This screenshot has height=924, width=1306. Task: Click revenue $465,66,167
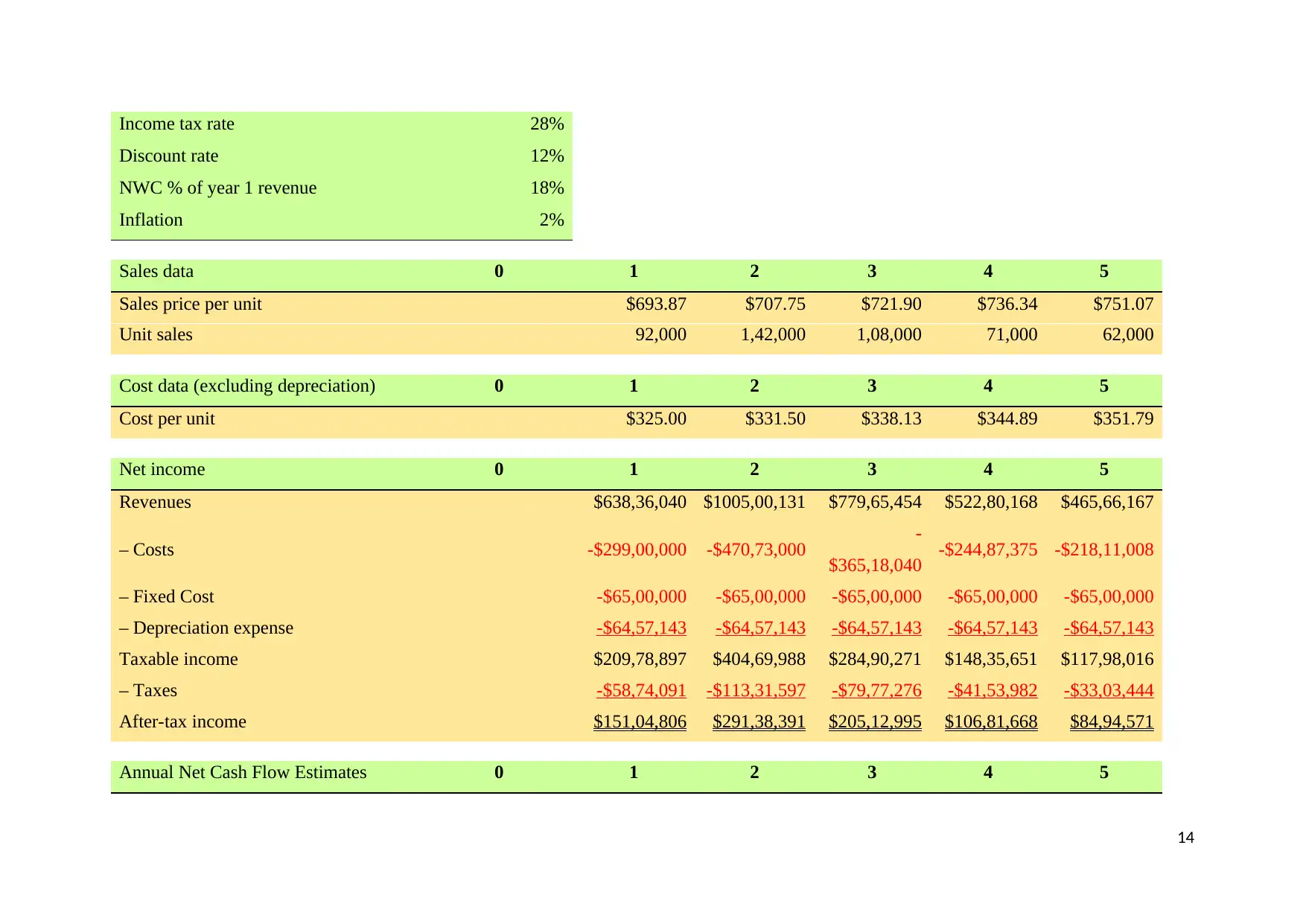(x=1106, y=502)
